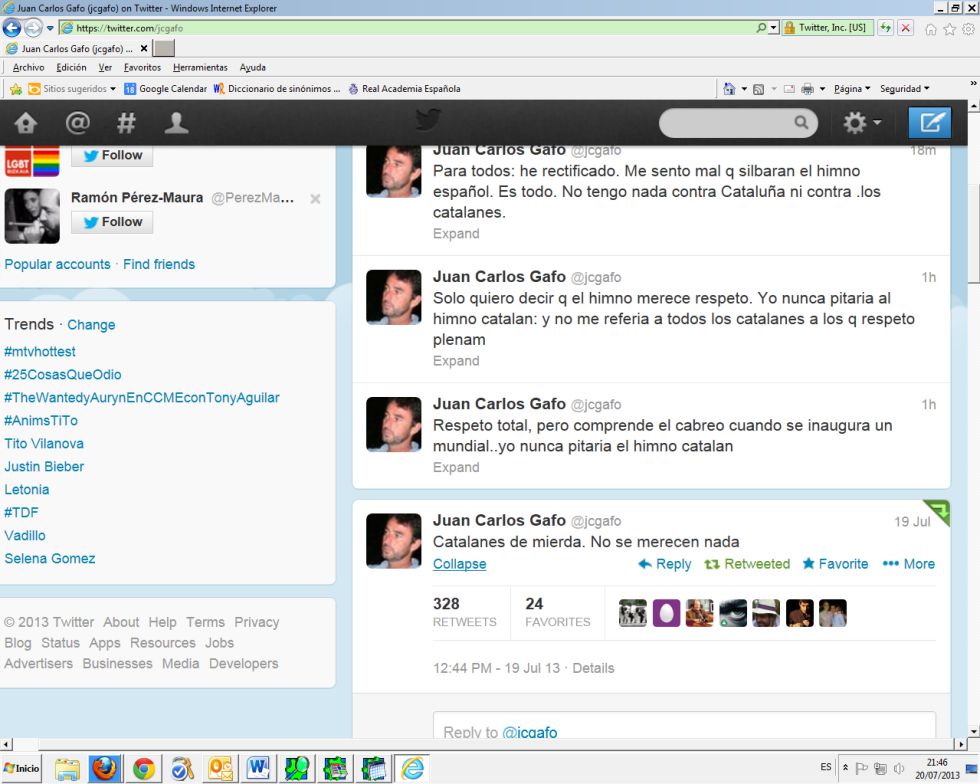Open the Twitter settings gear menu

[862, 123]
